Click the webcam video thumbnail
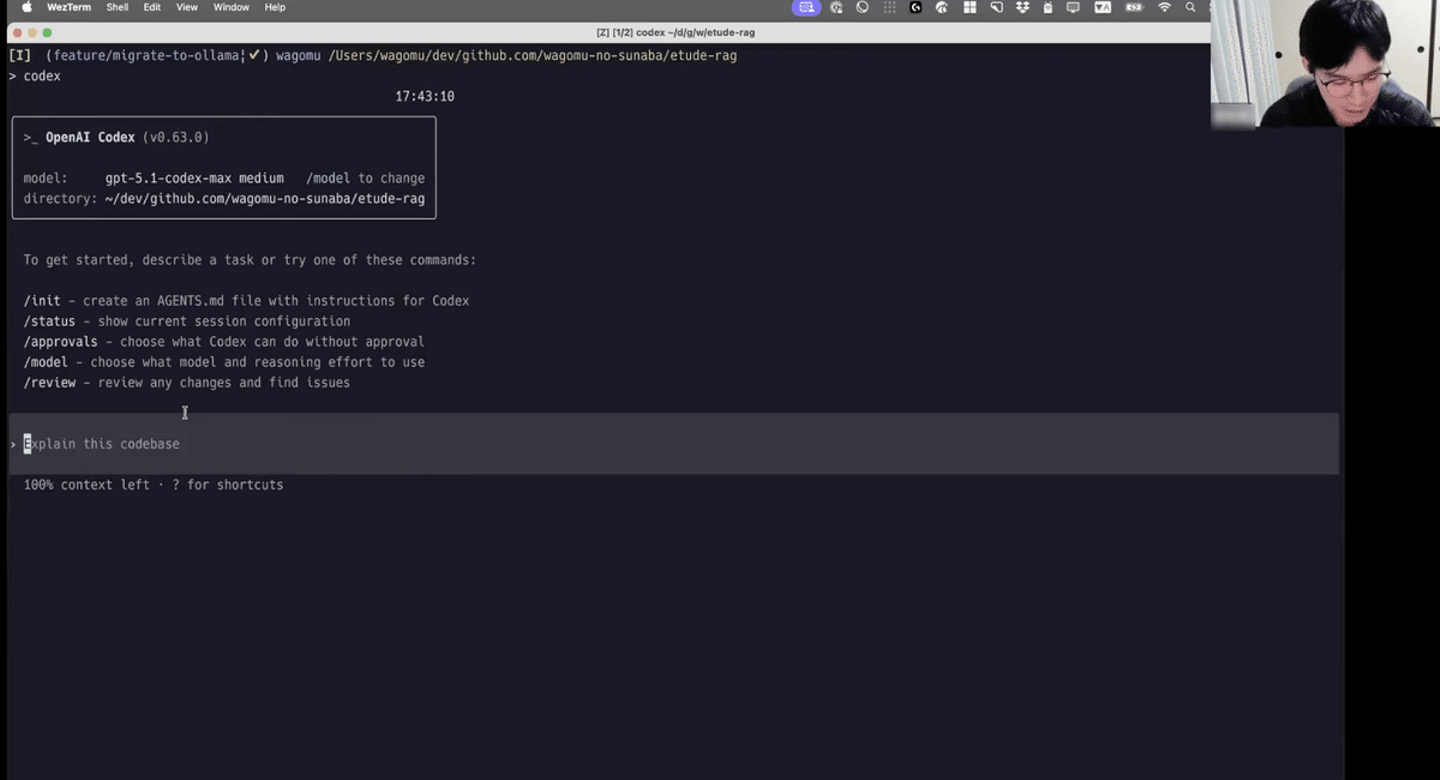 (x=1325, y=64)
